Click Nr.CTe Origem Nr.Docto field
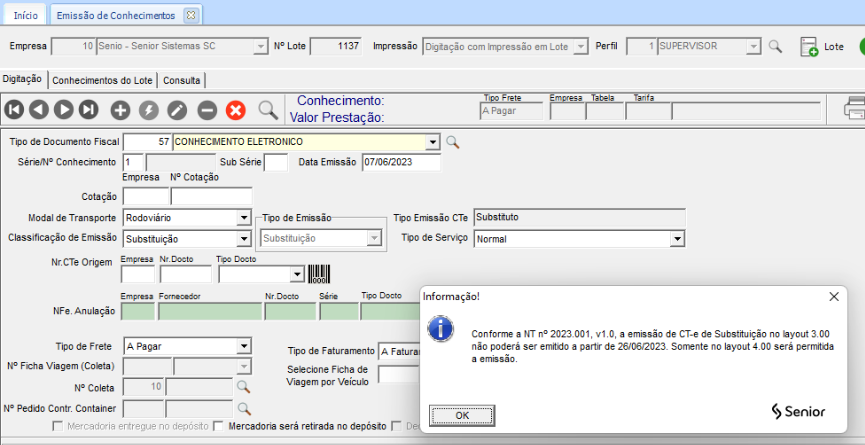 pos(186,274)
